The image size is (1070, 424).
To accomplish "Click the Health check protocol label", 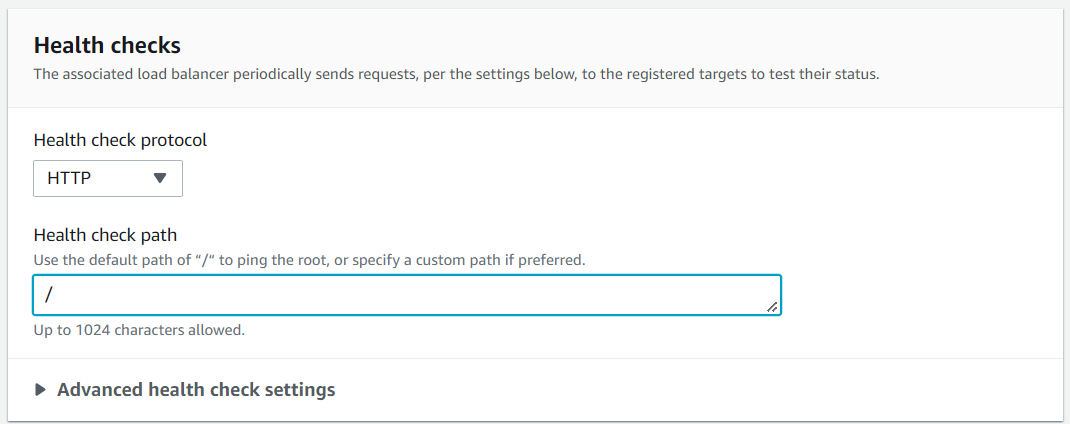I will coord(120,140).
